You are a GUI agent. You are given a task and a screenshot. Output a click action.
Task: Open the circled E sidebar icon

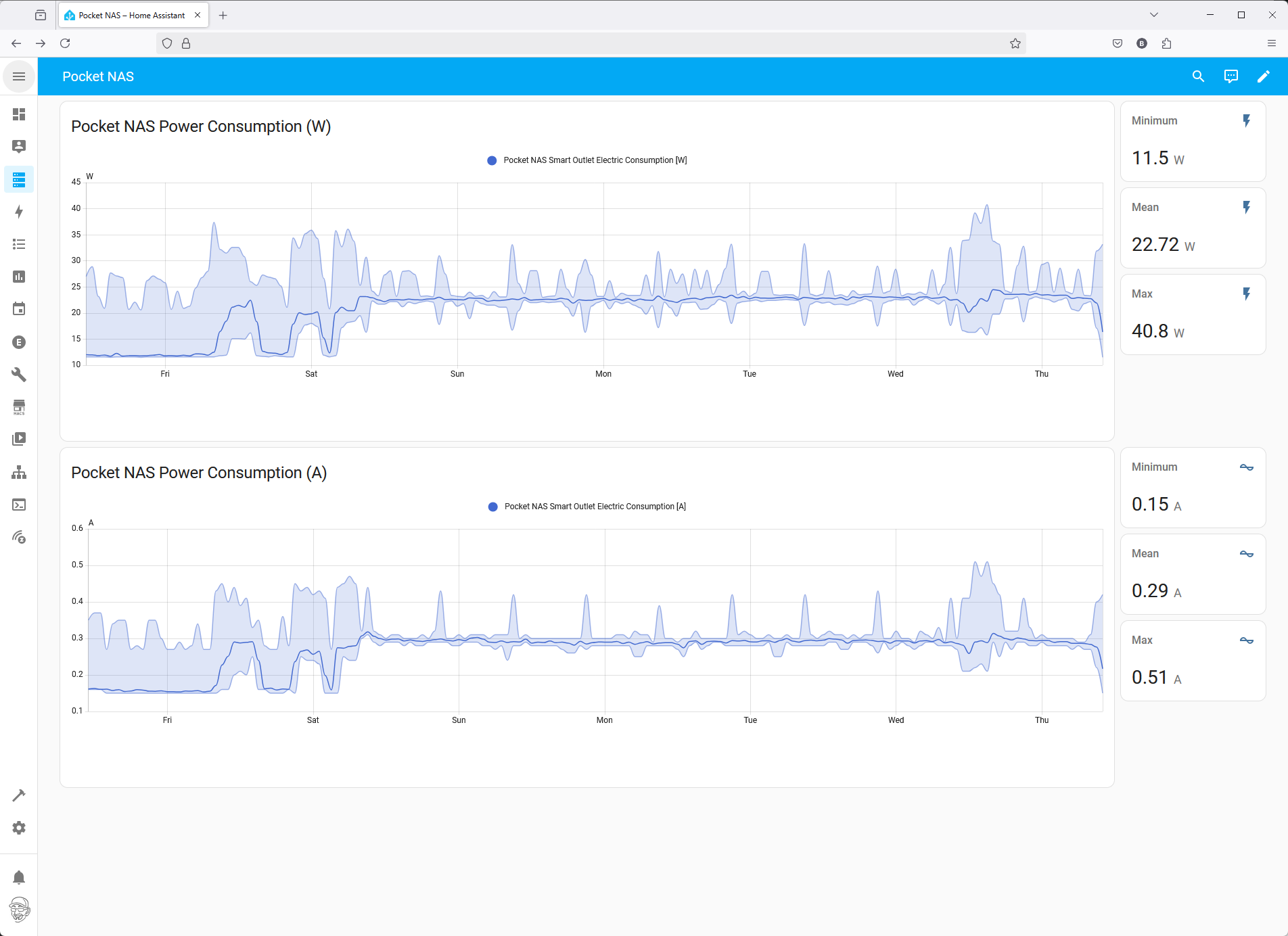19,342
